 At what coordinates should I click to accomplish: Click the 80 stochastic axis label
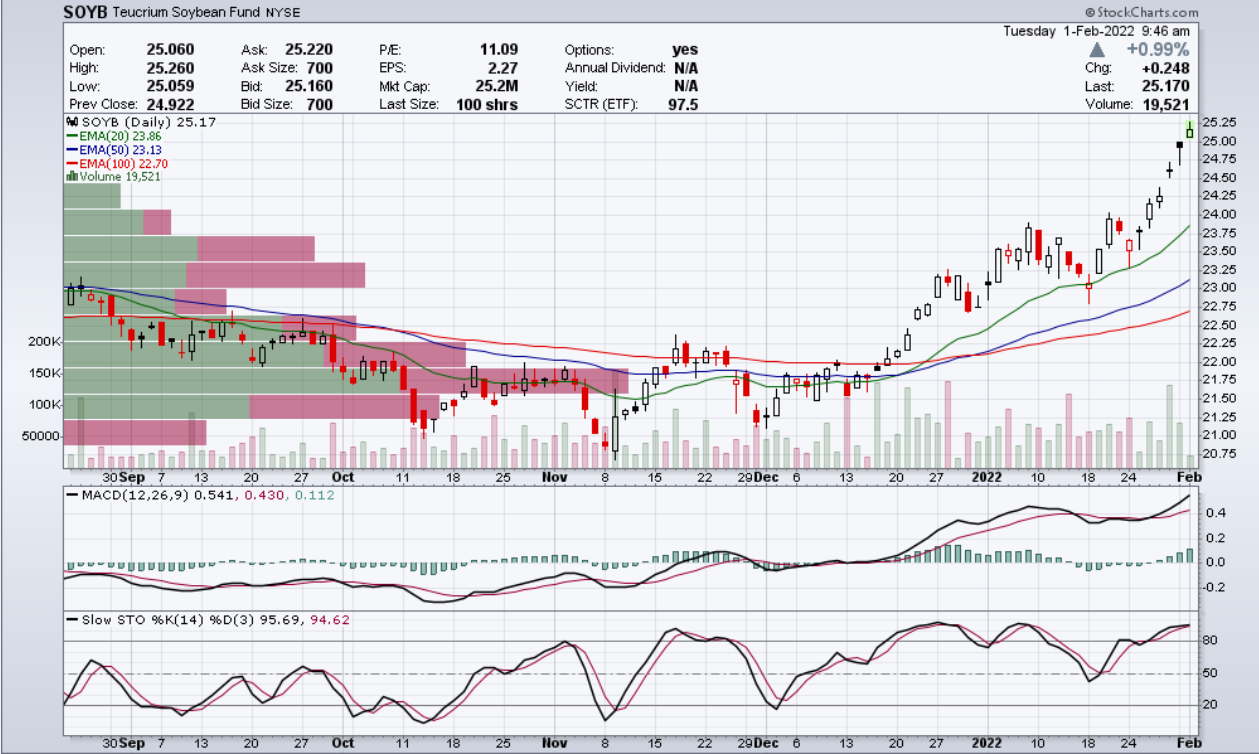point(1211,642)
